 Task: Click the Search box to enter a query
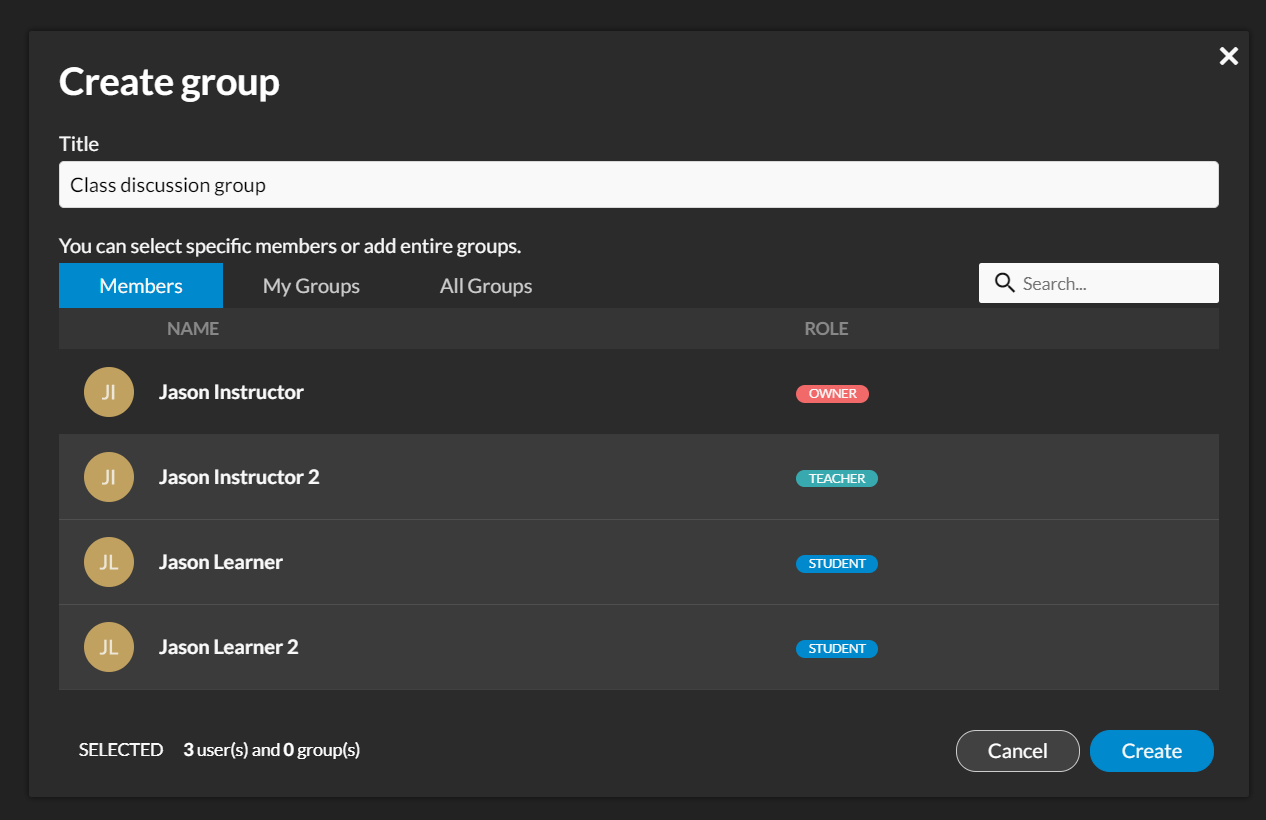tap(1100, 283)
